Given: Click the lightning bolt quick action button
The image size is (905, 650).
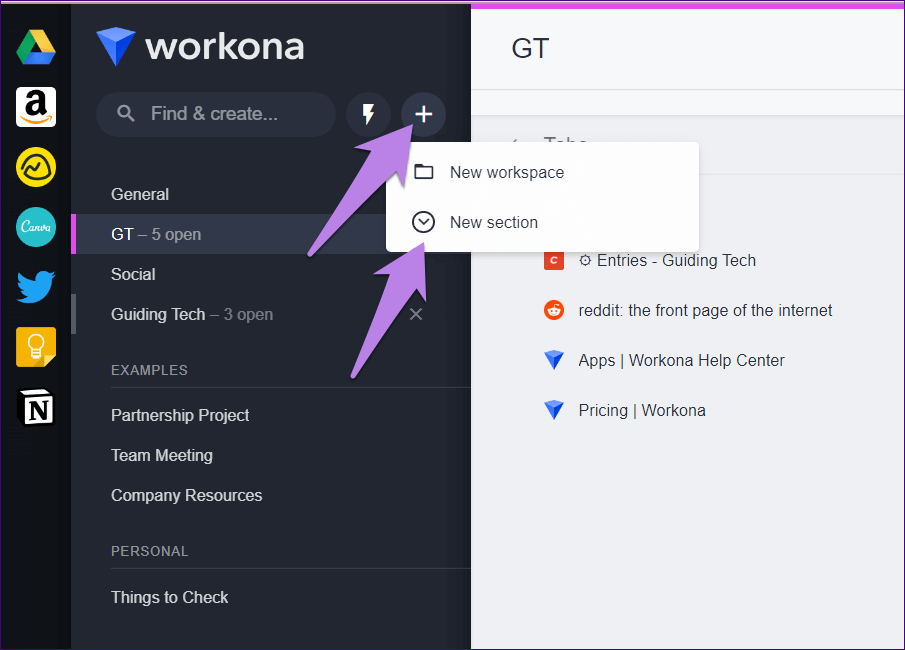Looking at the screenshot, I should tap(368, 114).
